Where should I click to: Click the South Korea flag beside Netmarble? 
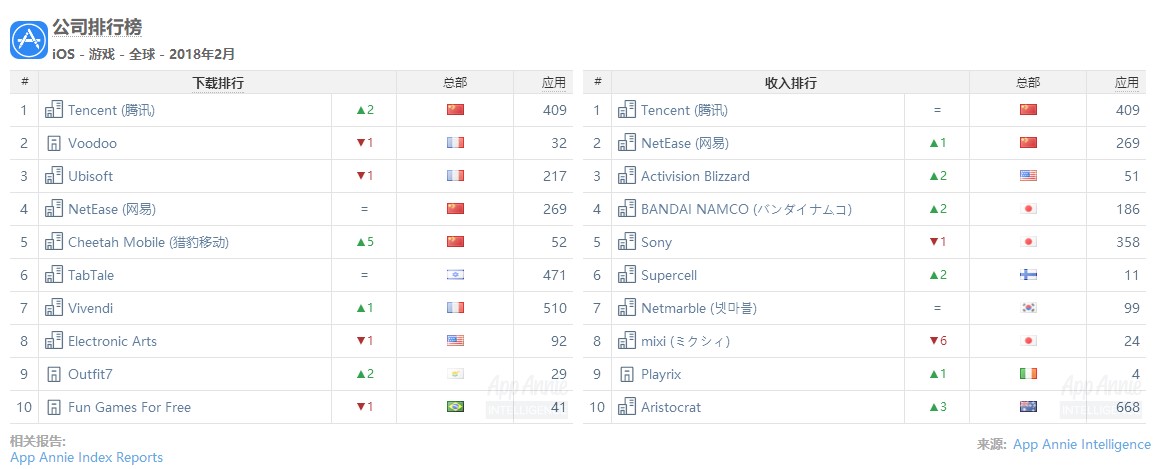(1028, 308)
